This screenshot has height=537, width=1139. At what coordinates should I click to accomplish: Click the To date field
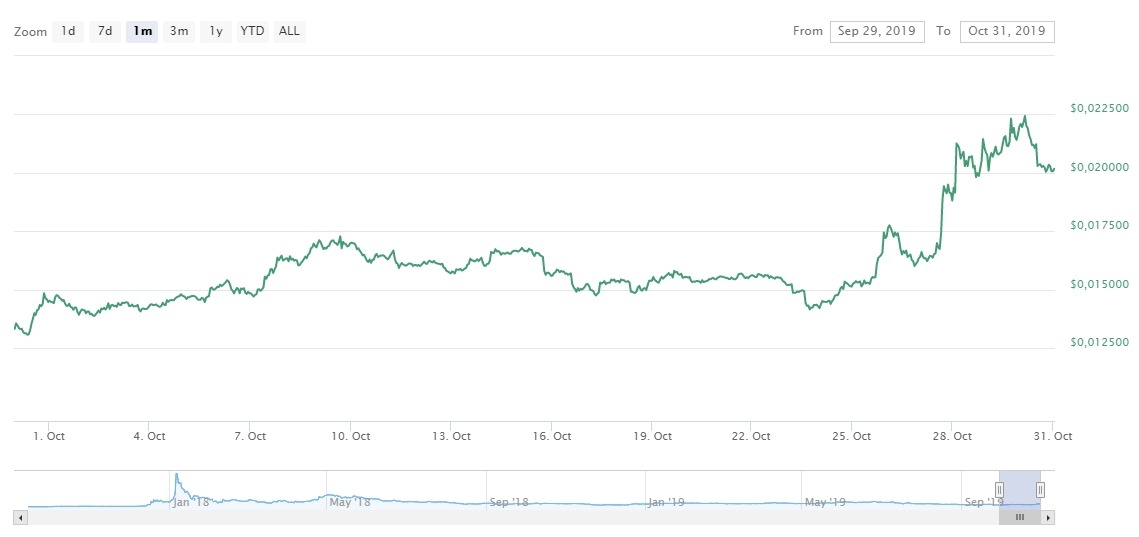[1007, 31]
